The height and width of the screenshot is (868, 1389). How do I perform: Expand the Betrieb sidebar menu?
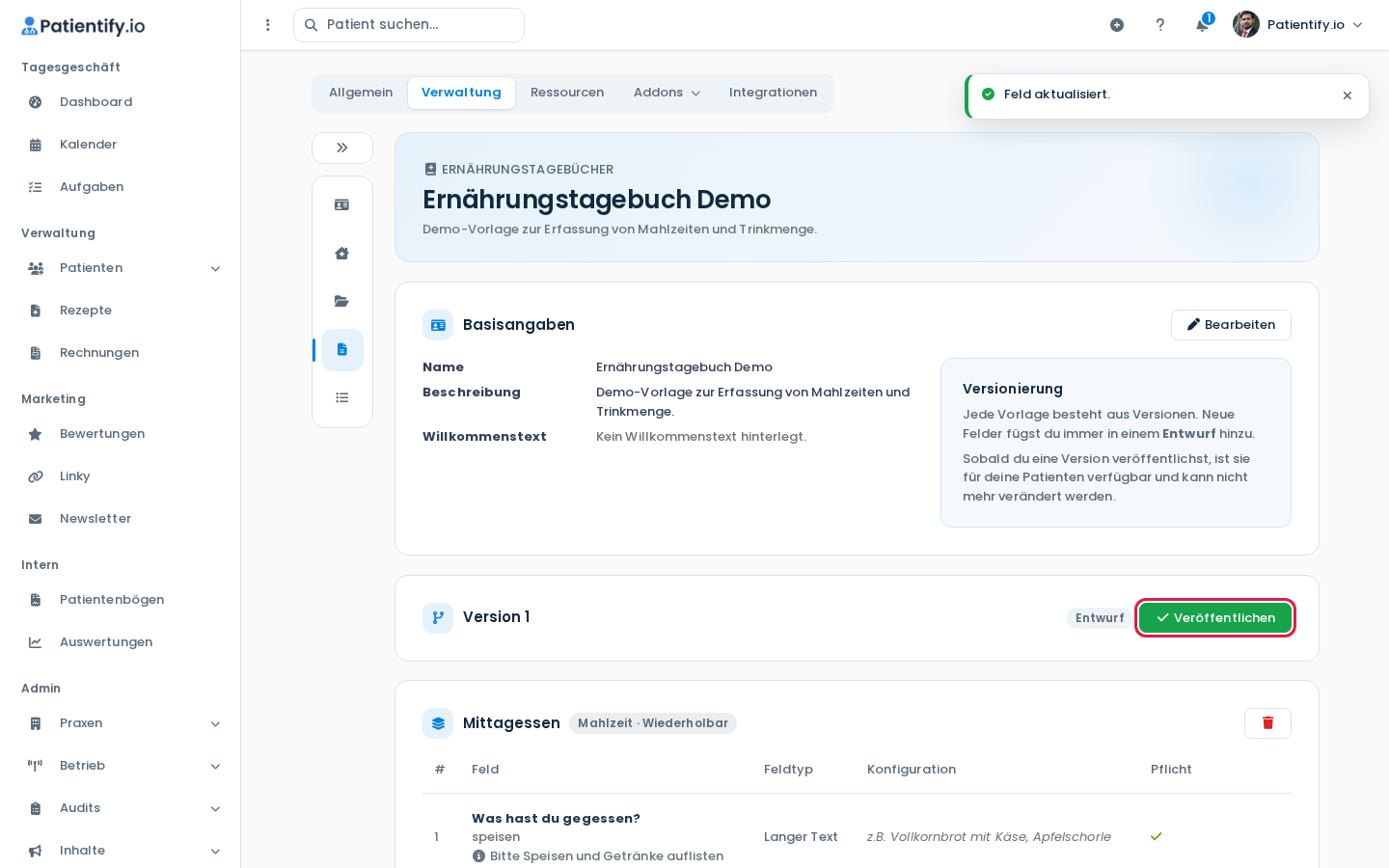[x=120, y=766]
